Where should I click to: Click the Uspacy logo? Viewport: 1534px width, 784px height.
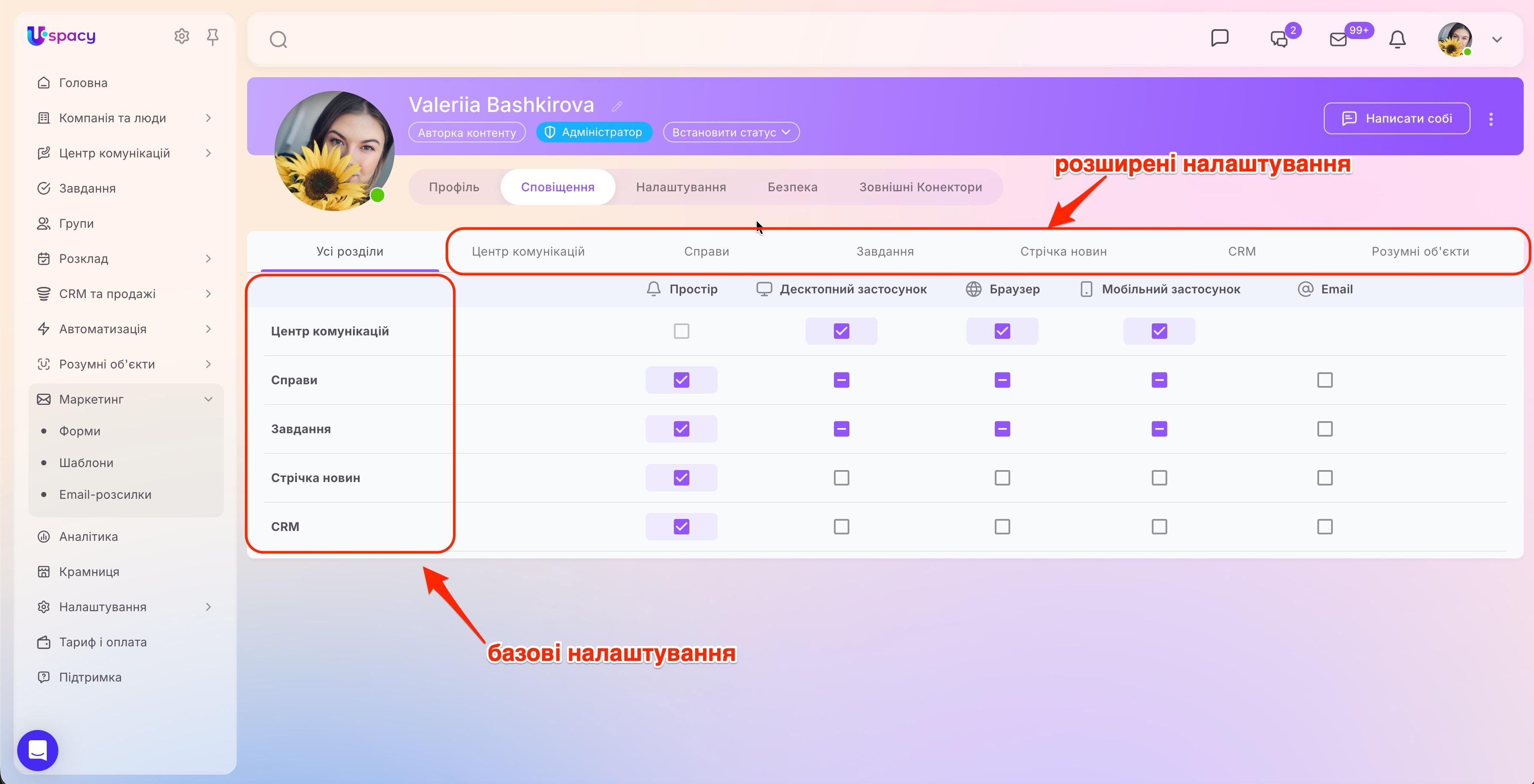61,36
